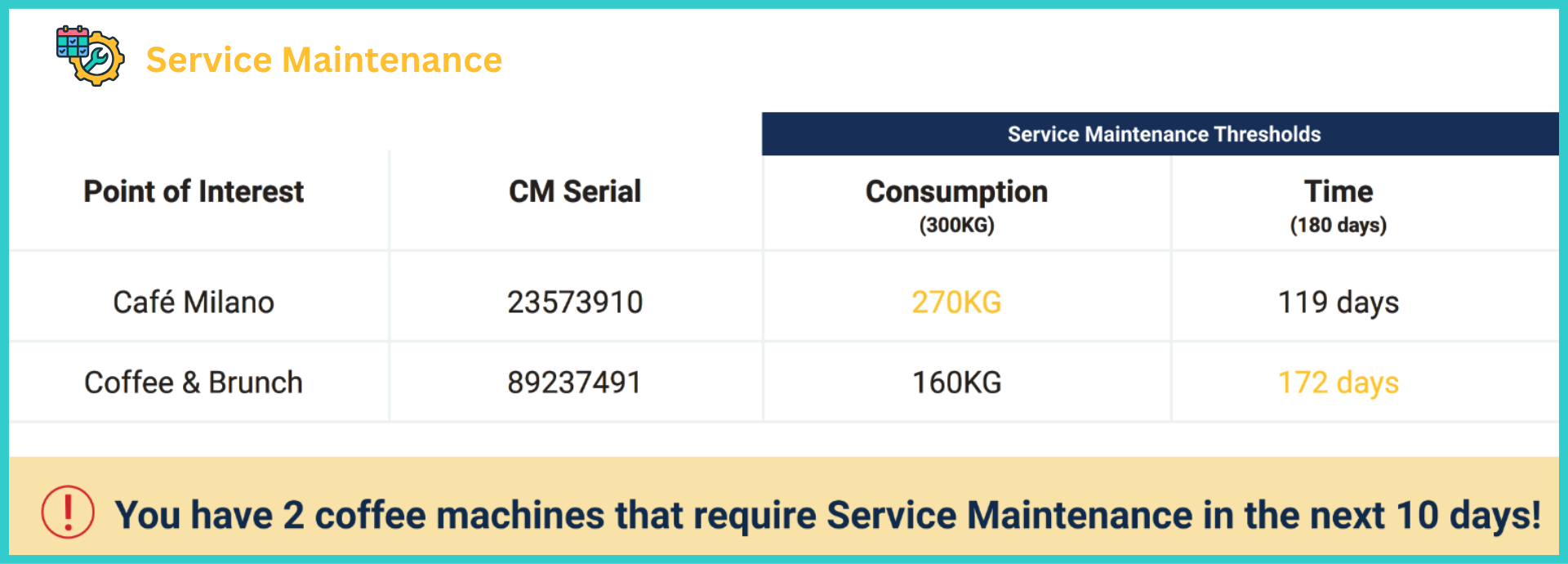Open the Café Milano row
This screenshot has width=1568, height=564.
pos(194,302)
